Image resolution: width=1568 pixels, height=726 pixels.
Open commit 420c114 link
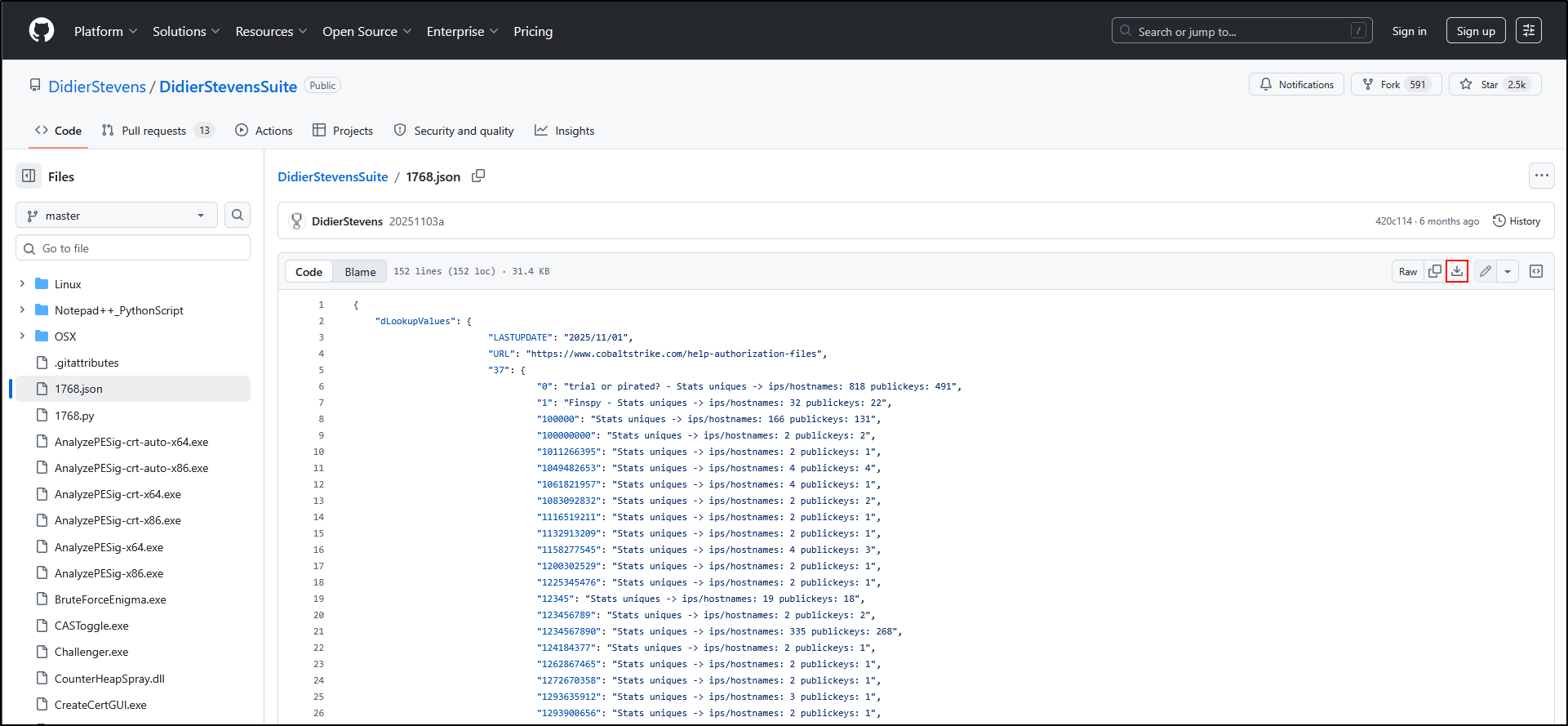click(x=1393, y=221)
